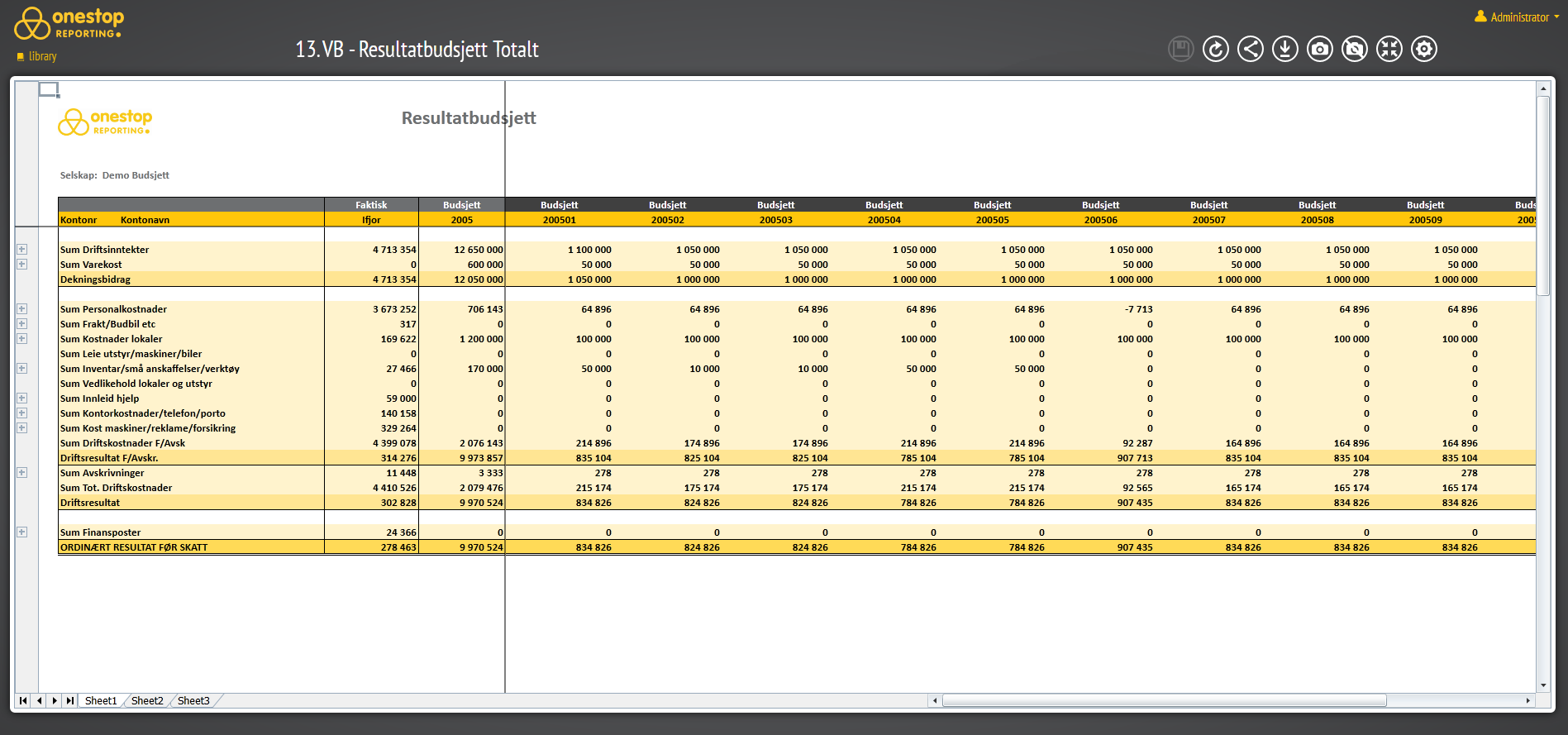Jump to the last sheet tab
Viewport: 1568px width, 735px height.
click(70, 700)
